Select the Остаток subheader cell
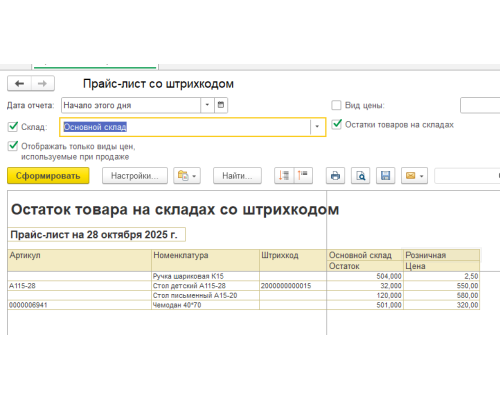This screenshot has height=400, width=500. point(365,266)
